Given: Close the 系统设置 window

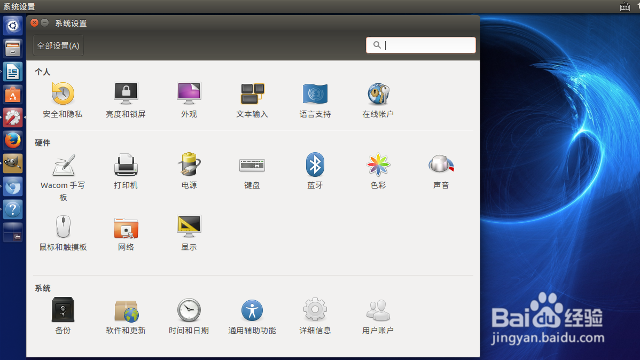Looking at the screenshot, I should (34, 23).
